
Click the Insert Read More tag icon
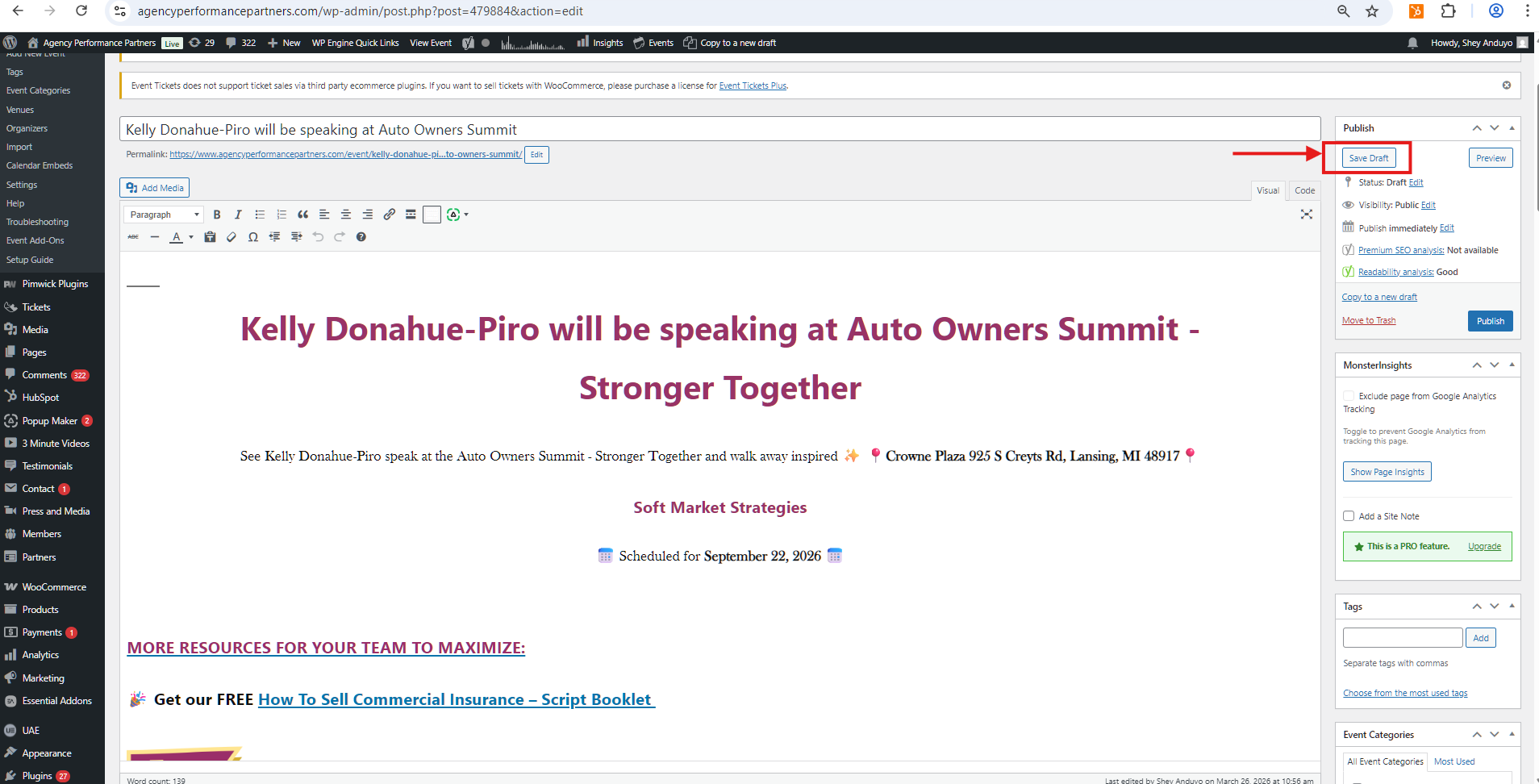pyautogui.click(x=411, y=215)
